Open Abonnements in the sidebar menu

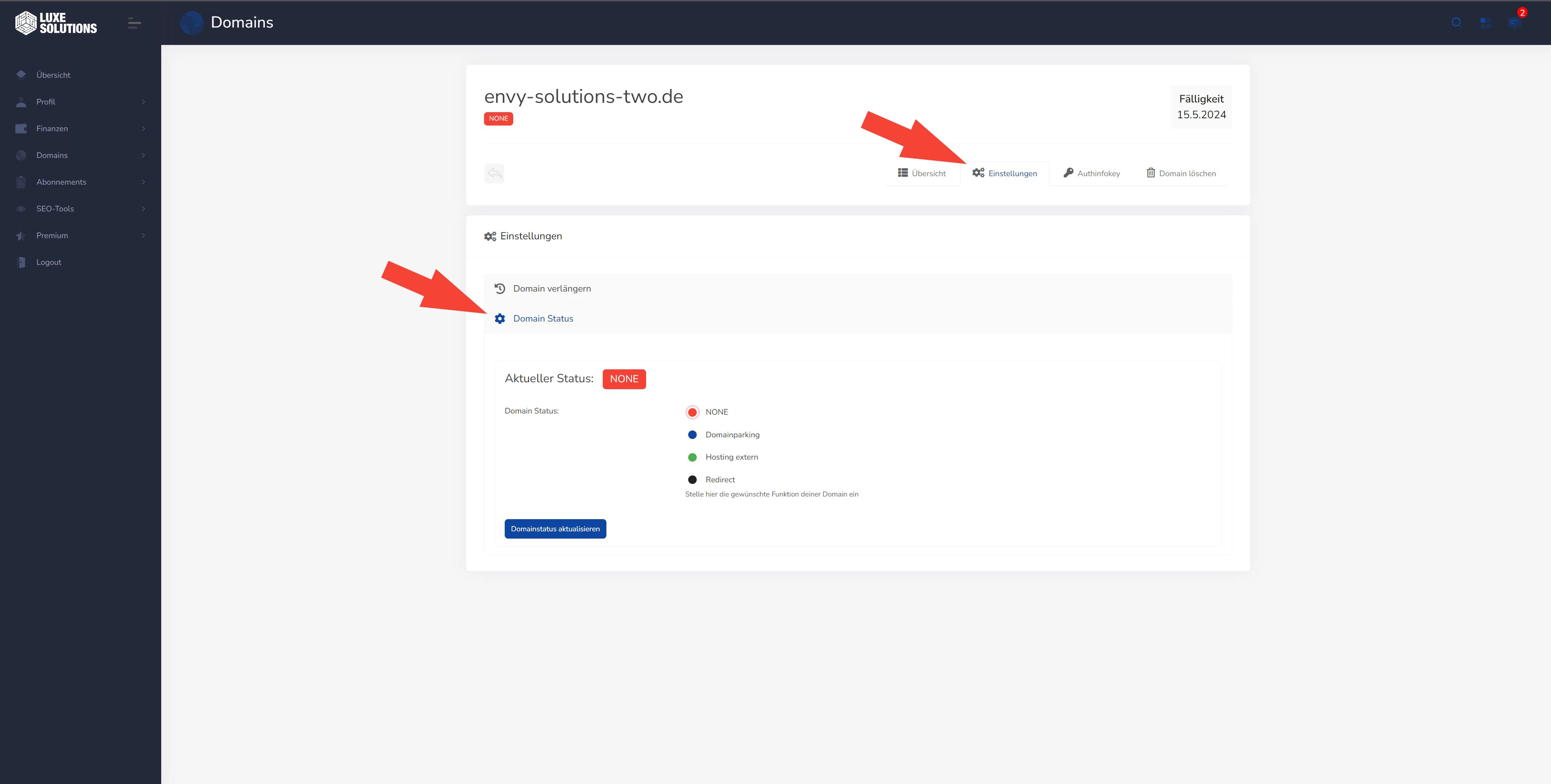click(x=81, y=182)
